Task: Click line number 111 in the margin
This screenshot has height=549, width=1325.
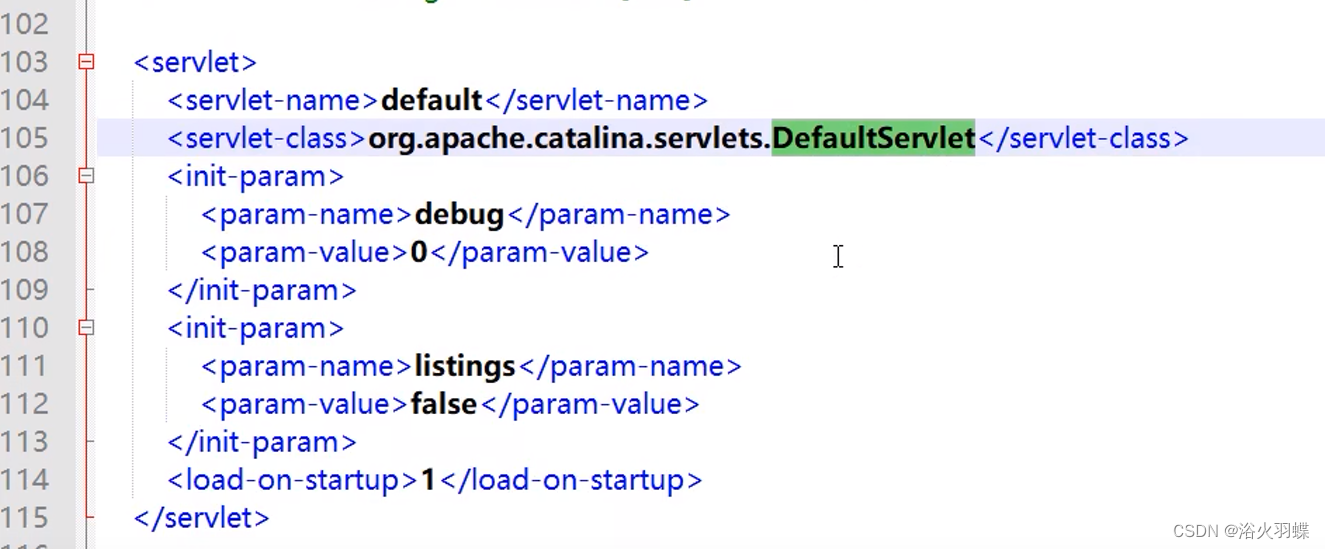Action: point(25,366)
